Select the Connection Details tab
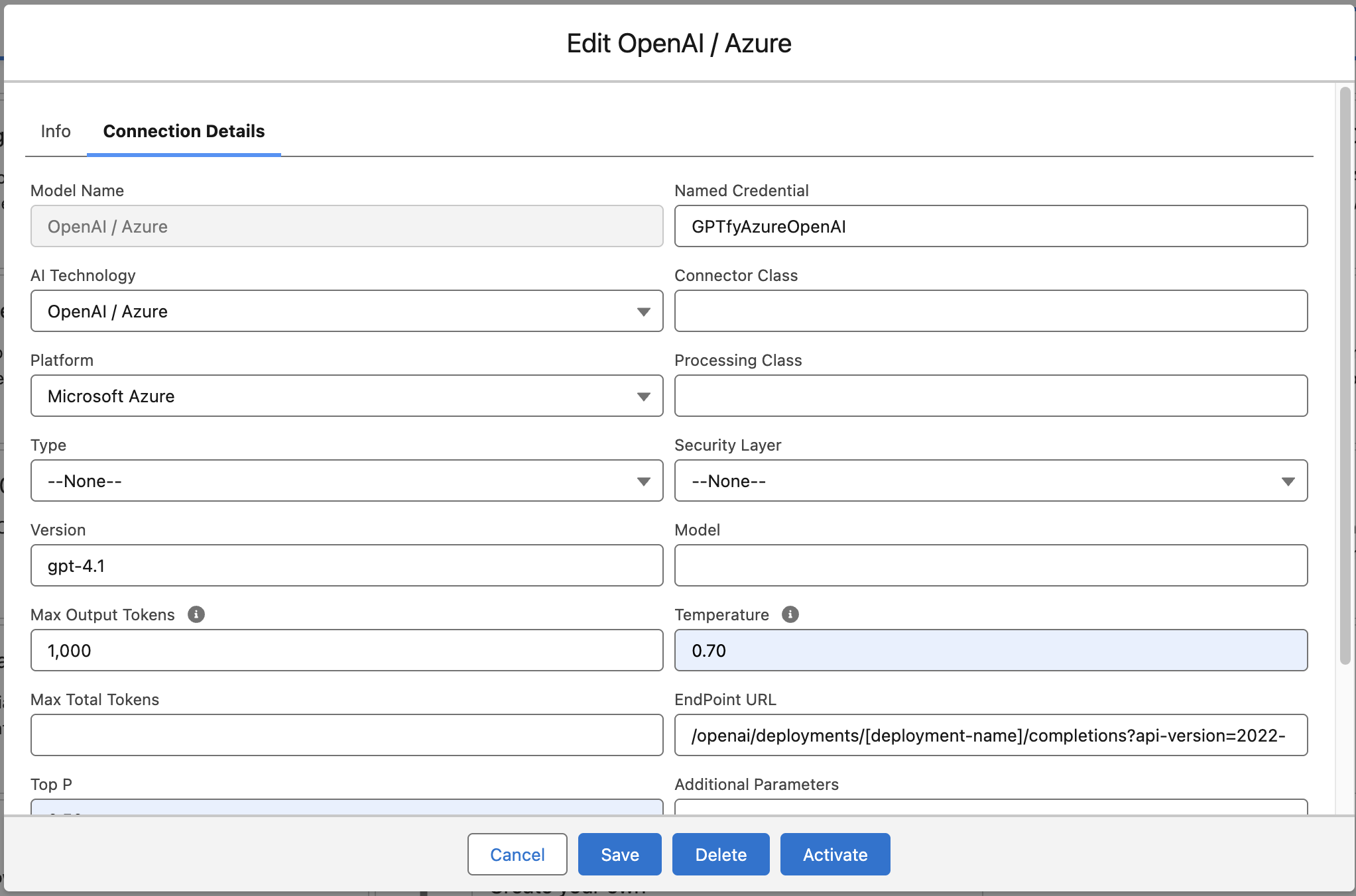The height and width of the screenshot is (896, 1356). tap(184, 131)
